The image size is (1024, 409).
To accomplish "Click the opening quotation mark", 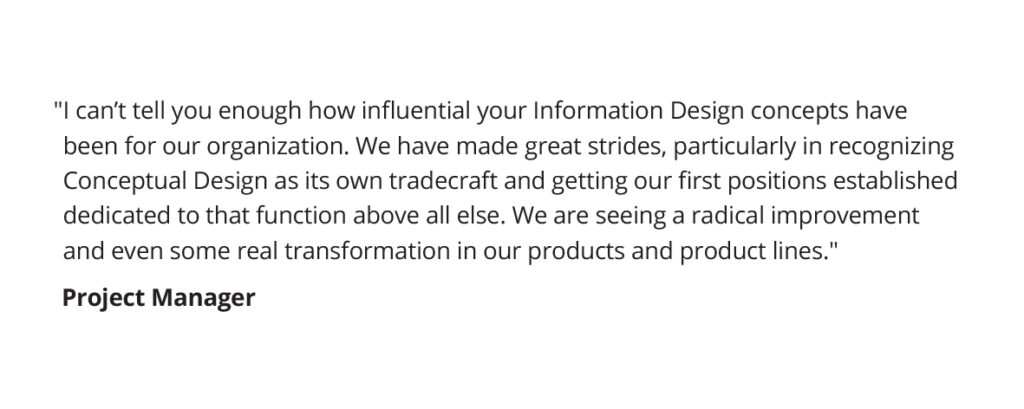I will (x=57, y=106).
